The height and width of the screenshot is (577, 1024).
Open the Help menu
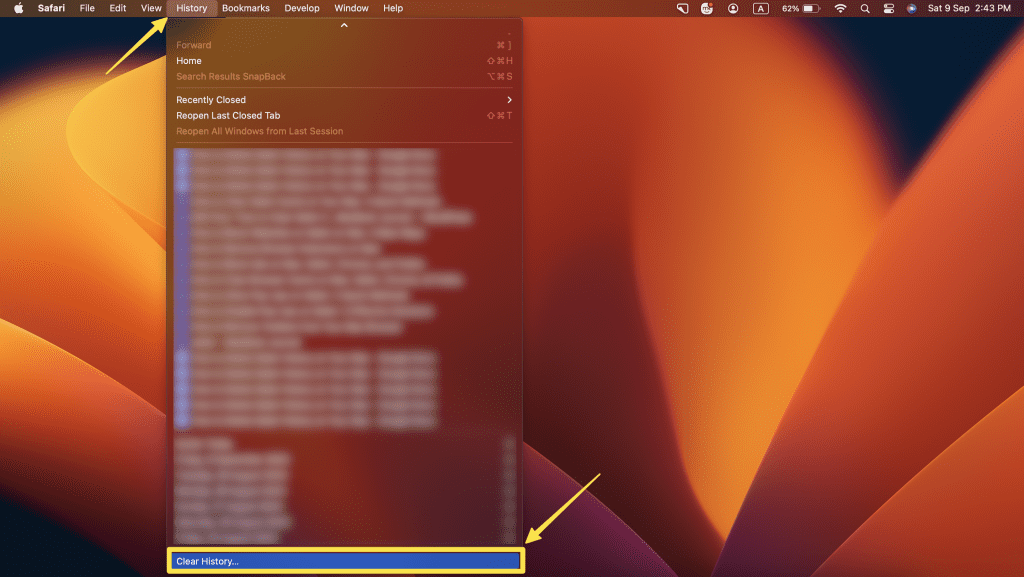393,8
